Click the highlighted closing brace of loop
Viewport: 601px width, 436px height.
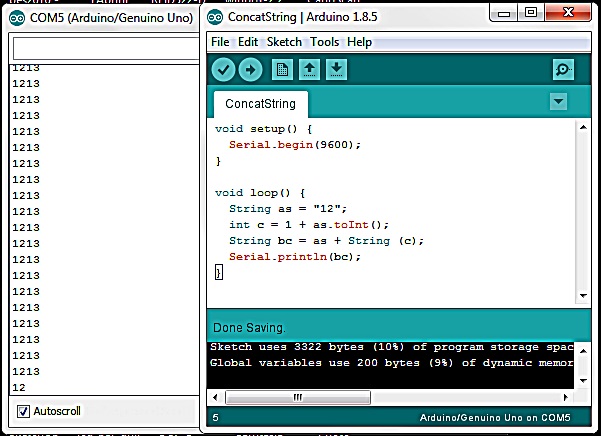coord(218,273)
